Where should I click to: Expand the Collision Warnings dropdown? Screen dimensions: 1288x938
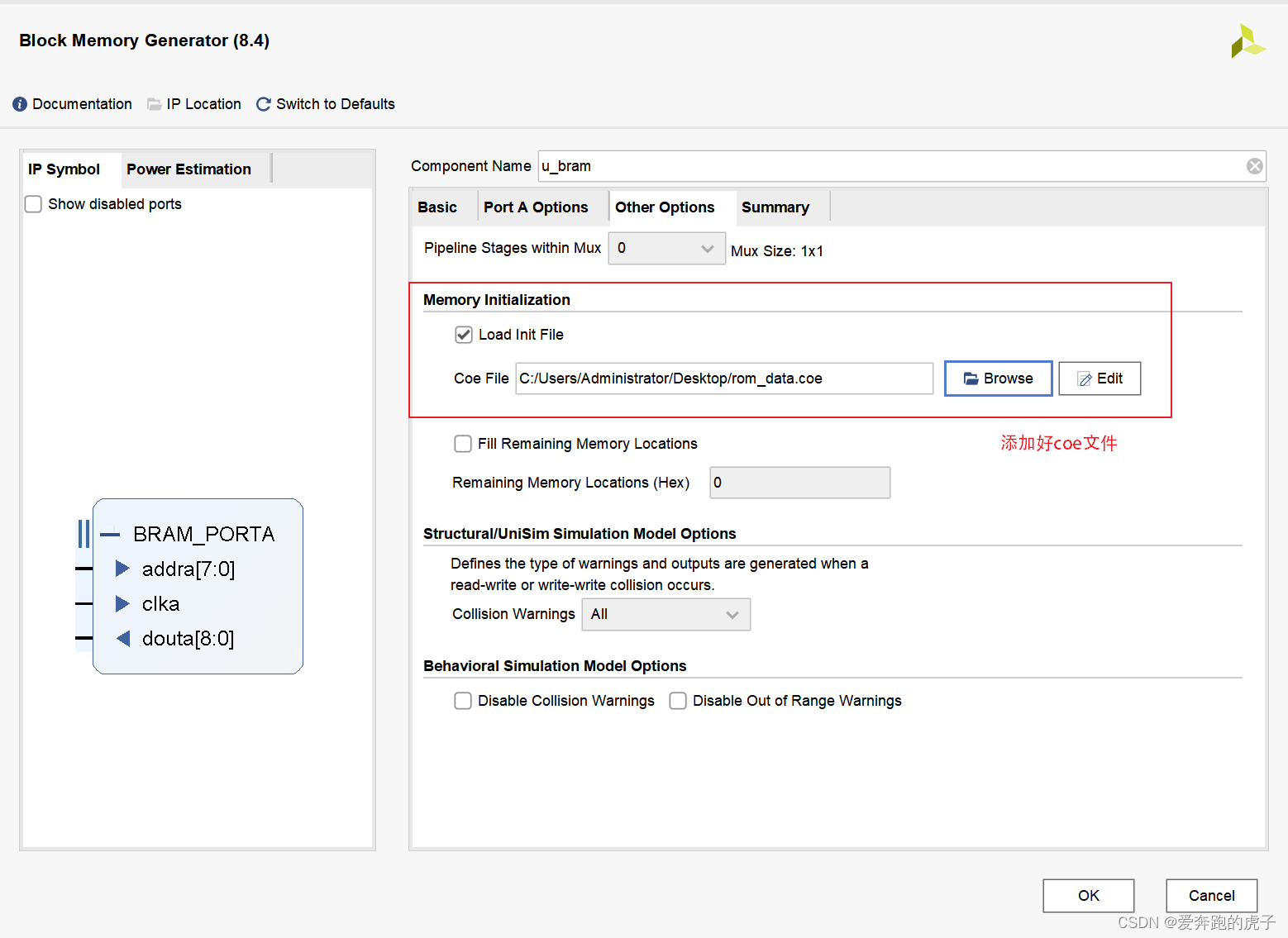(666, 615)
